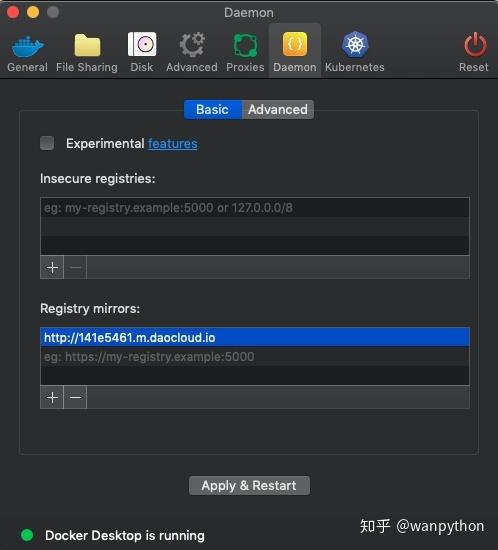Click the Apply & Restart button

[249, 485]
